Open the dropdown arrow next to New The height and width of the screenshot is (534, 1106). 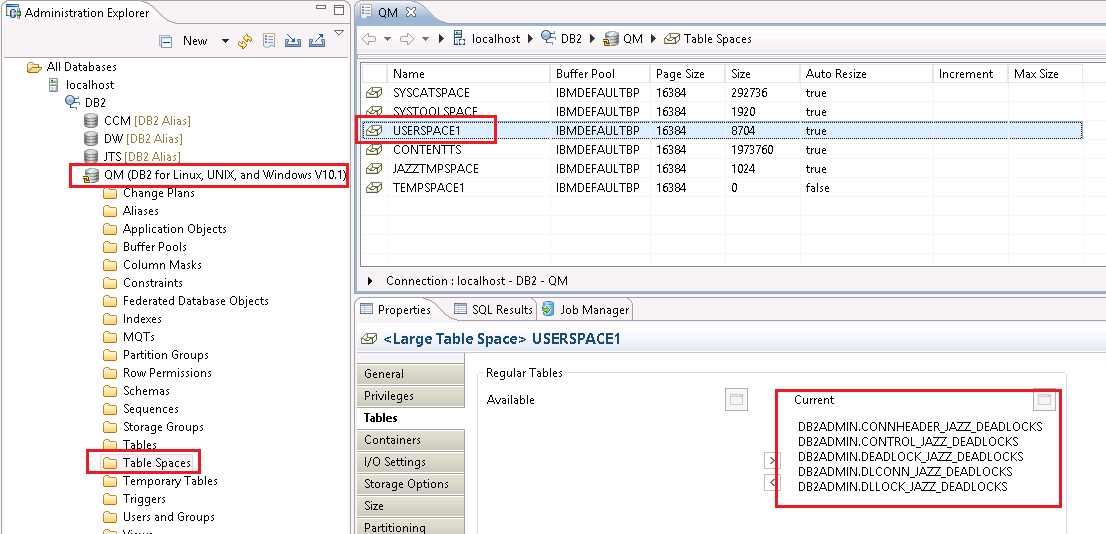225,41
